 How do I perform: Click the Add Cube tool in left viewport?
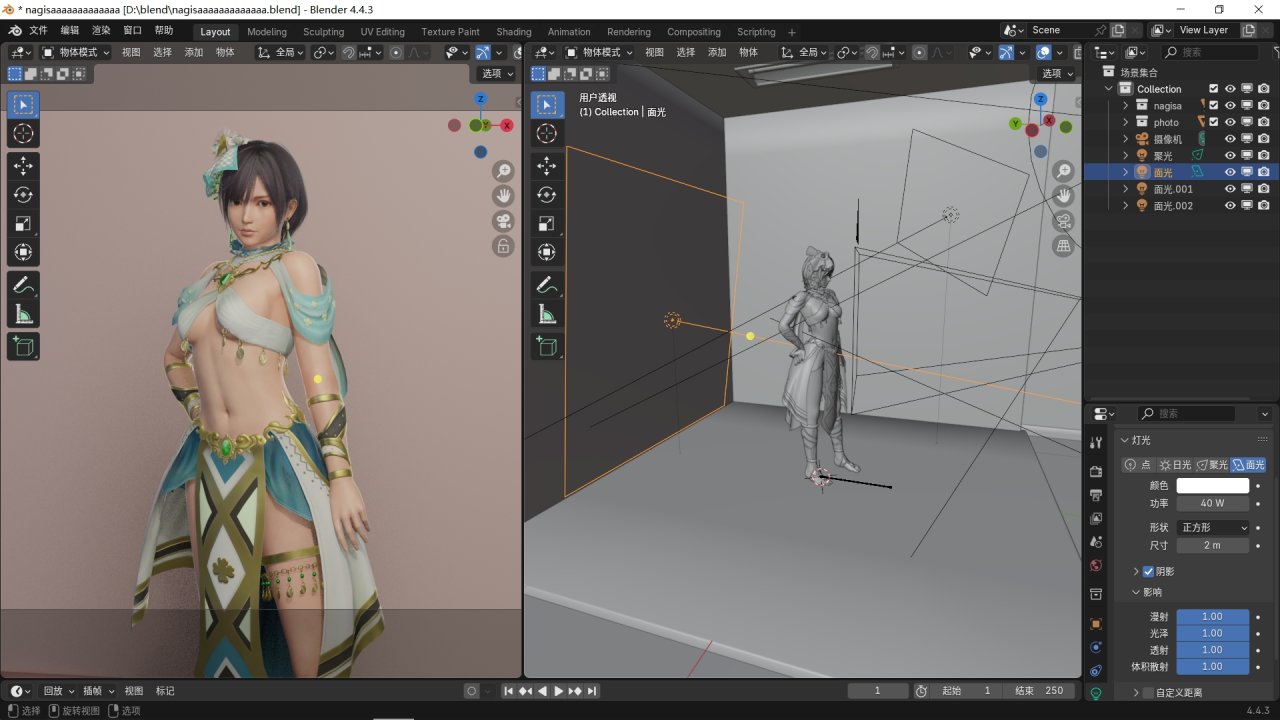[x=23, y=346]
